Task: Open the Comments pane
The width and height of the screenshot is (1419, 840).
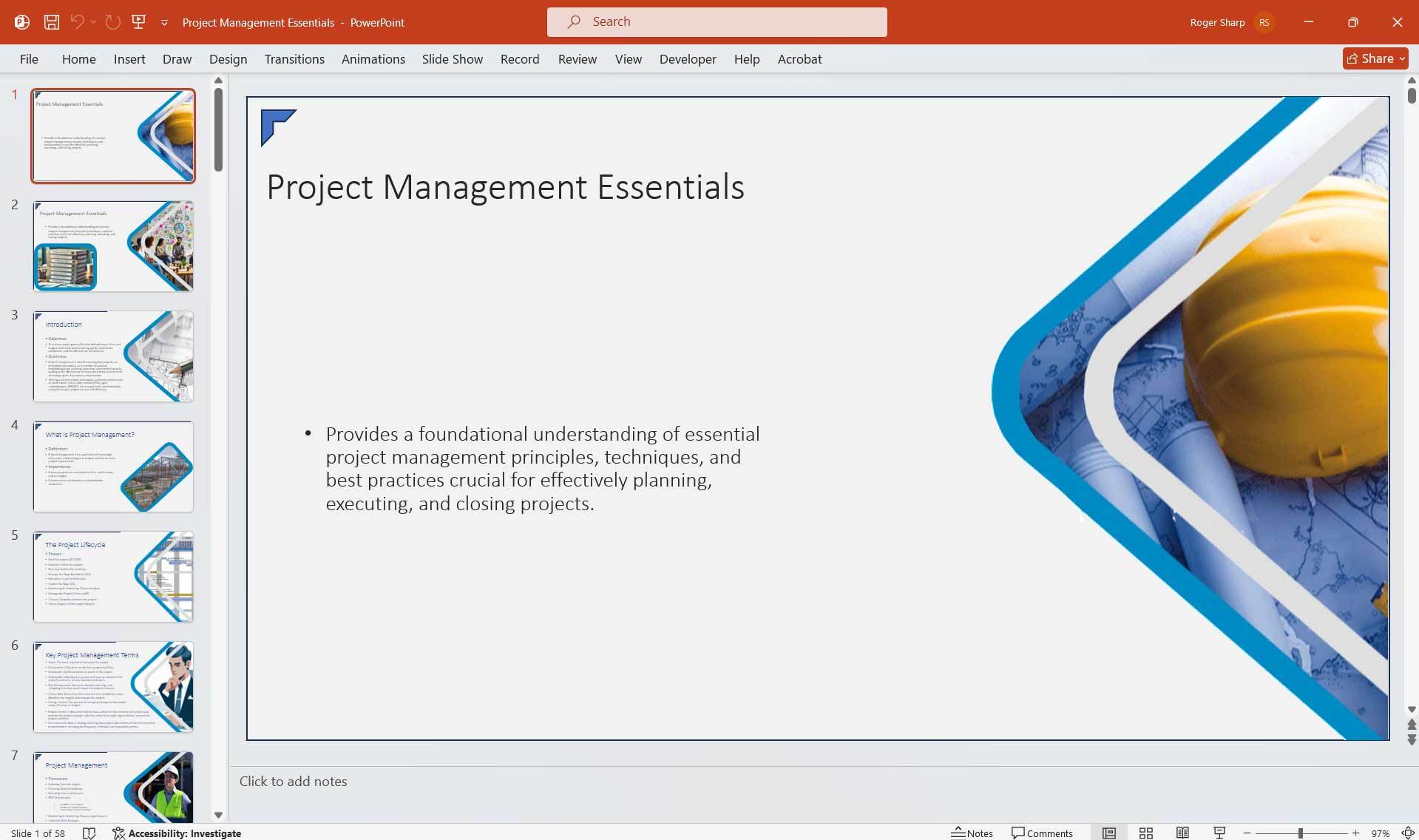Action: click(x=1042, y=833)
